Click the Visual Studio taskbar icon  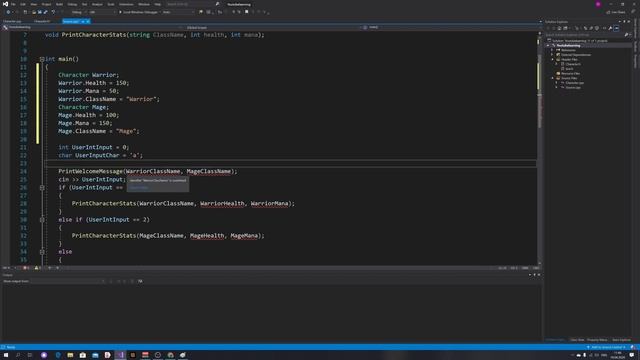point(120,356)
